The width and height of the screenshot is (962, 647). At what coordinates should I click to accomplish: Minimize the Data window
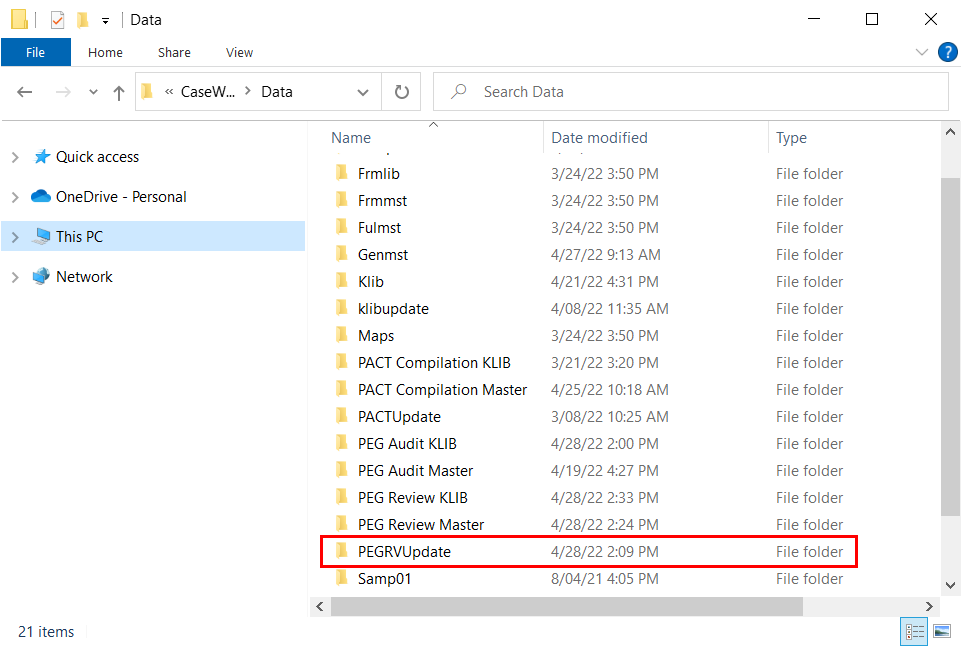(x=814, y=20)
